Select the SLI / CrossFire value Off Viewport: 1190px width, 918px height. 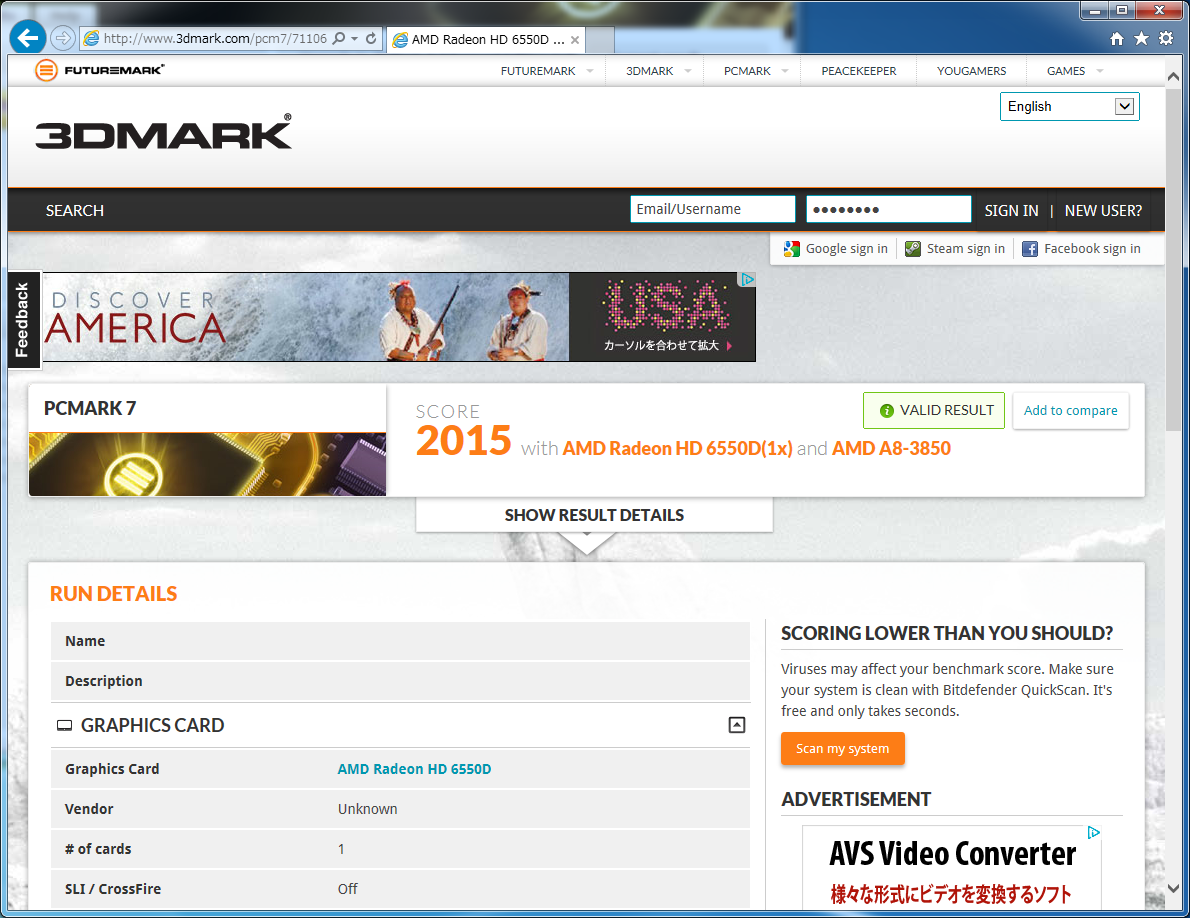click(348, 889)
